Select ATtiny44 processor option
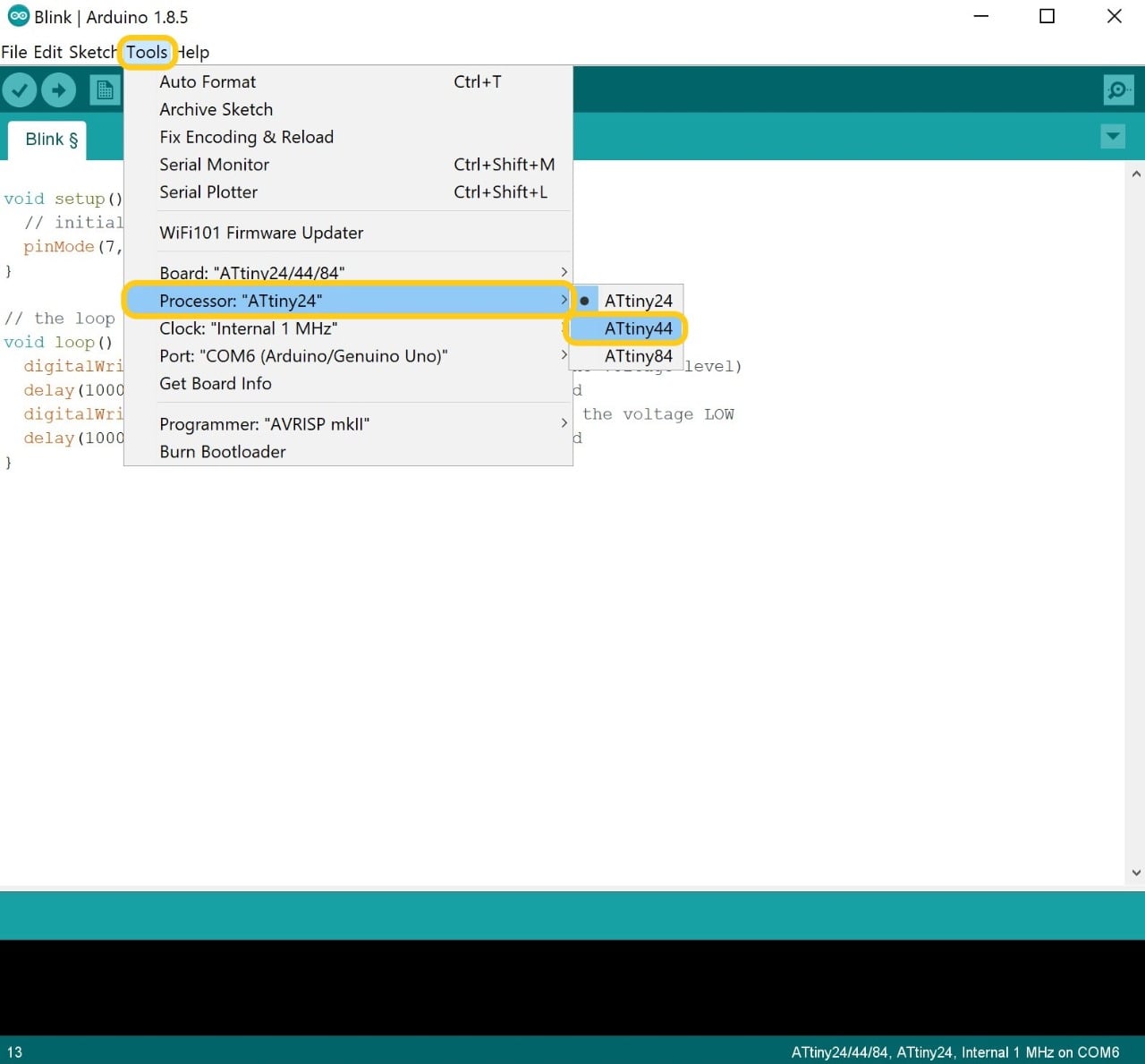This screenshot has width=1145, height=1064. coord(628,328)
